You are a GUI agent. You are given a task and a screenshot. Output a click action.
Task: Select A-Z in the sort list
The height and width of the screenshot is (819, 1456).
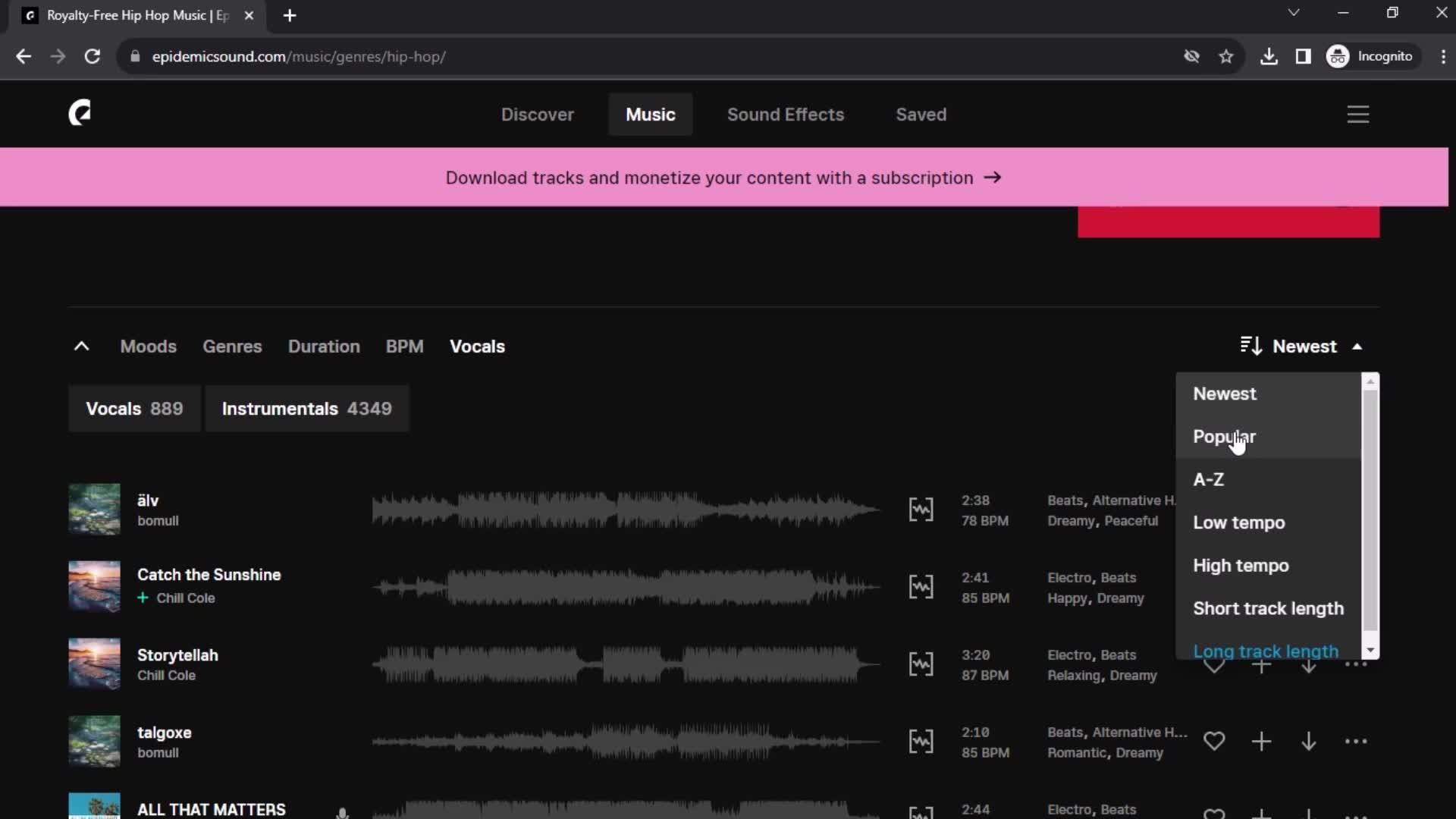[1269, 479]
